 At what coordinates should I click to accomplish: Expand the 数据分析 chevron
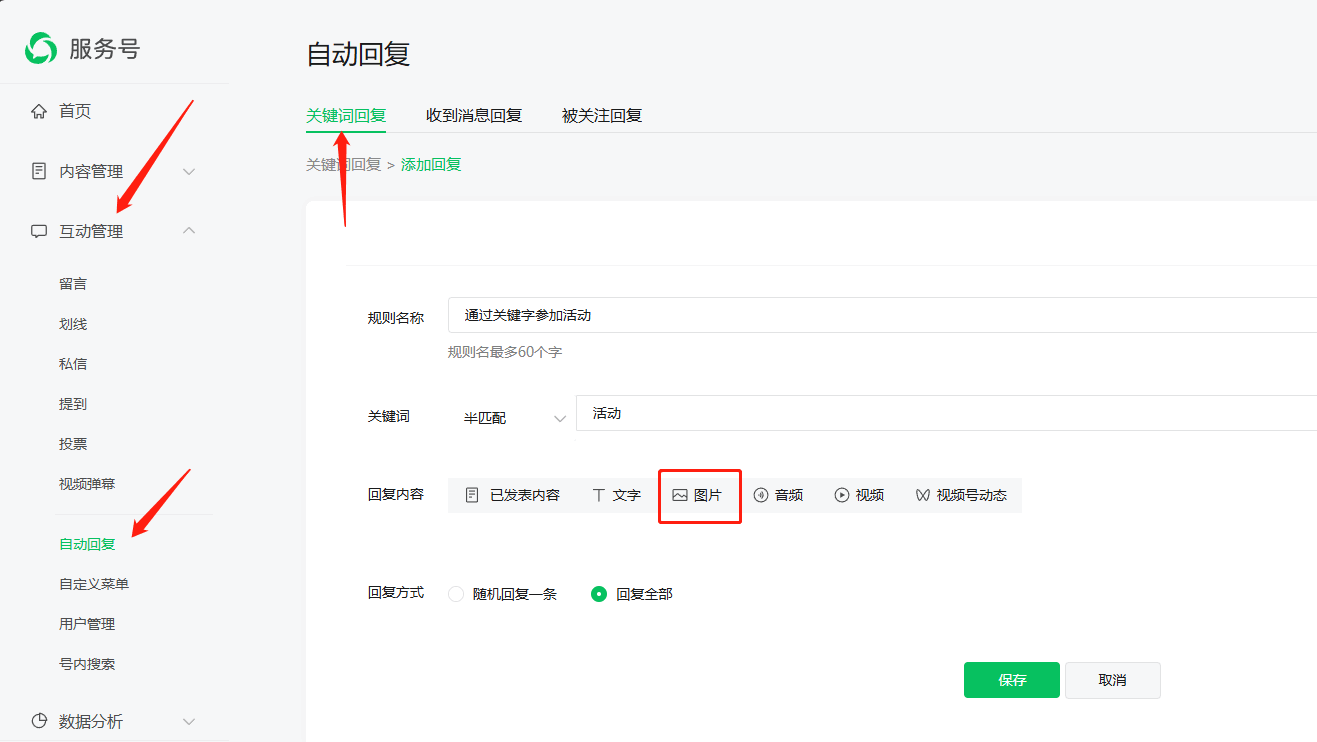pos(189,721)
